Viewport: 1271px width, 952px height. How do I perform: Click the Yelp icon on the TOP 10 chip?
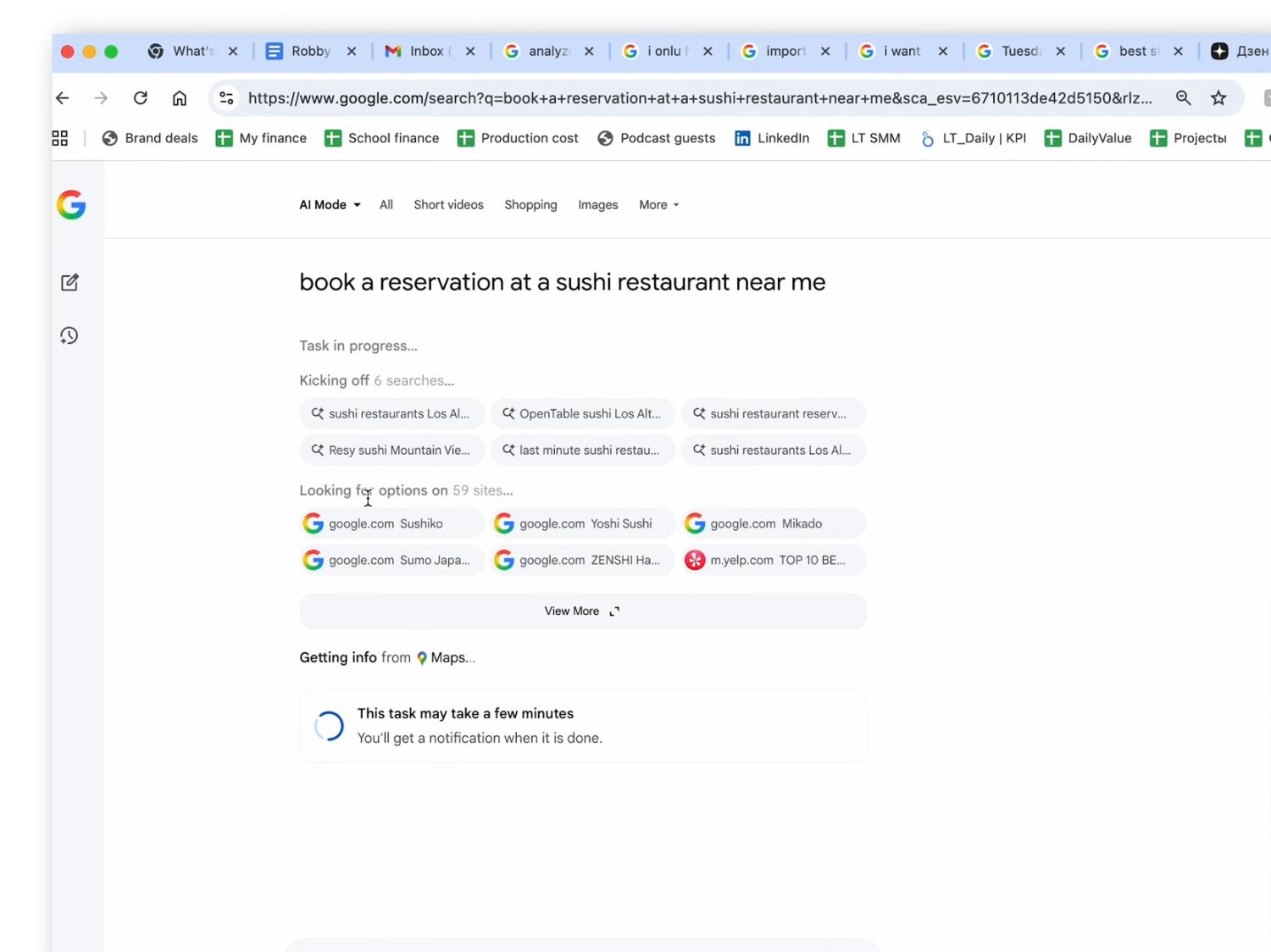pos(695,560)
